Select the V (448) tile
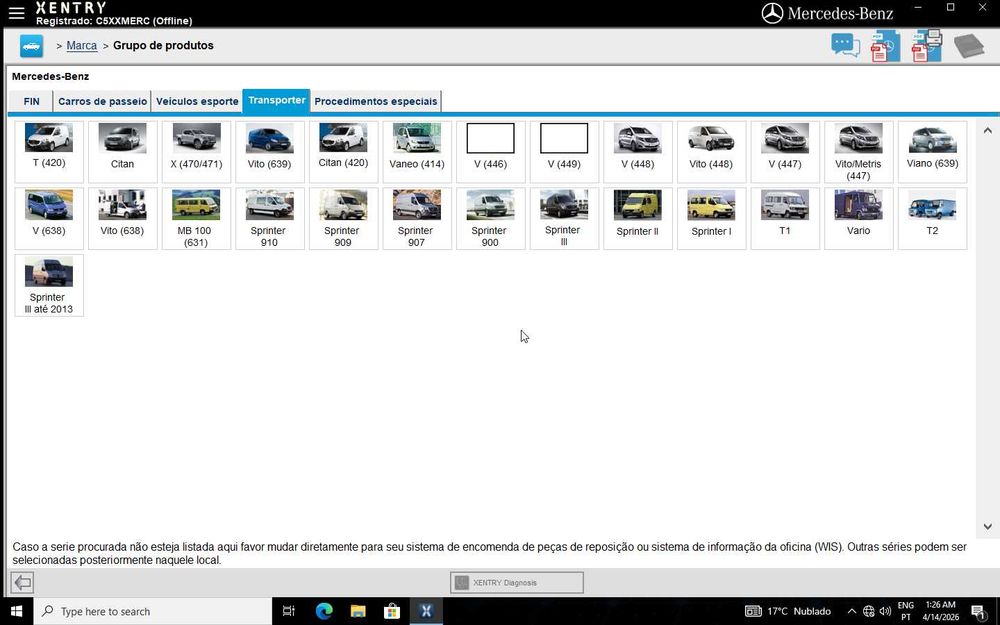This screenshot has height=625, width=1000. pos(638,152)
